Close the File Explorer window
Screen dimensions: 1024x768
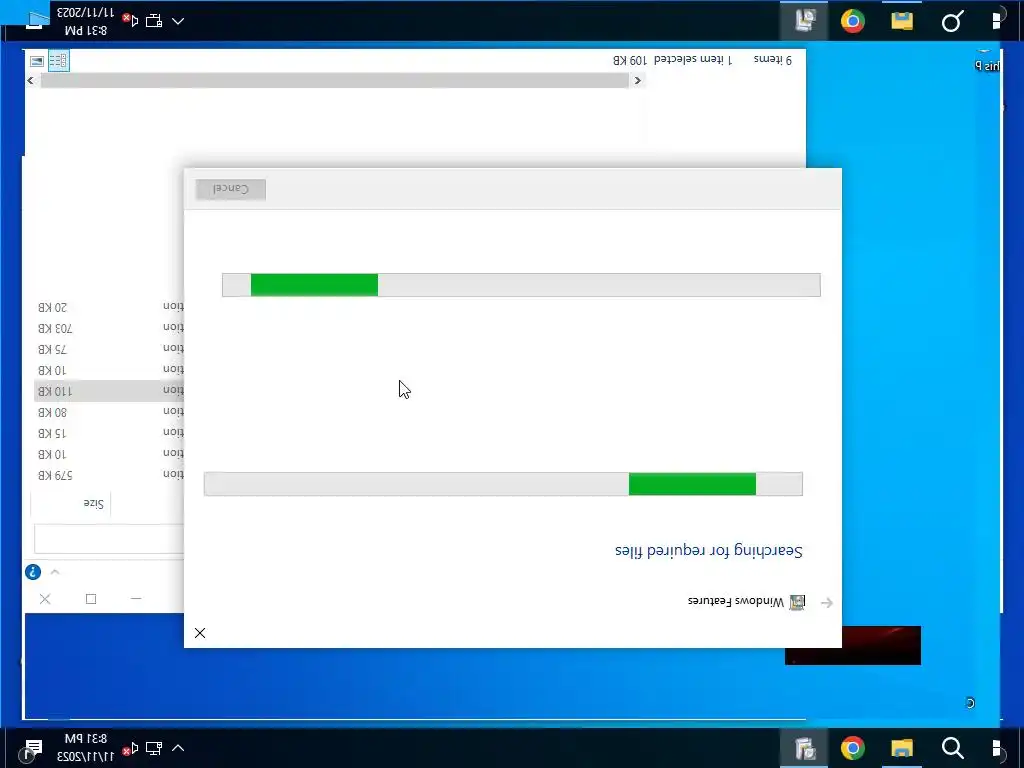pyautogui.click(x=45, y=599)
